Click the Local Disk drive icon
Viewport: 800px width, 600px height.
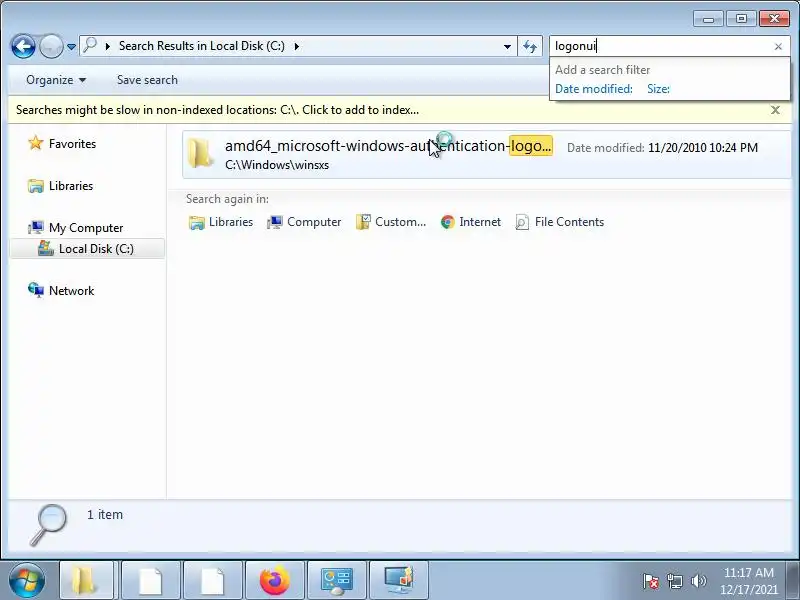click(46, 248)
